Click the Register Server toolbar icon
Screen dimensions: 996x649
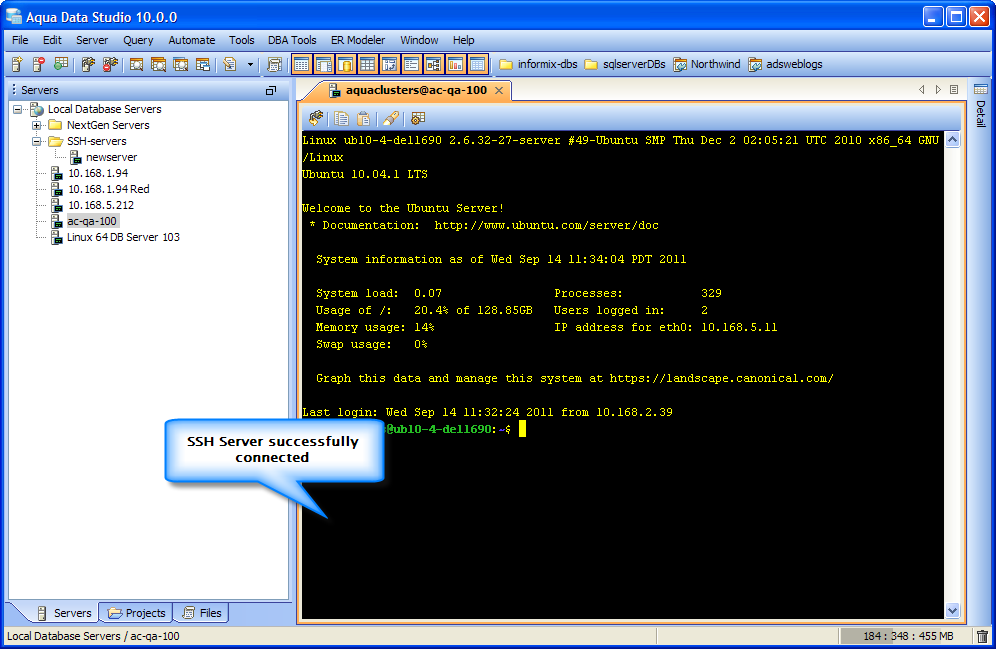pos(17,64)
